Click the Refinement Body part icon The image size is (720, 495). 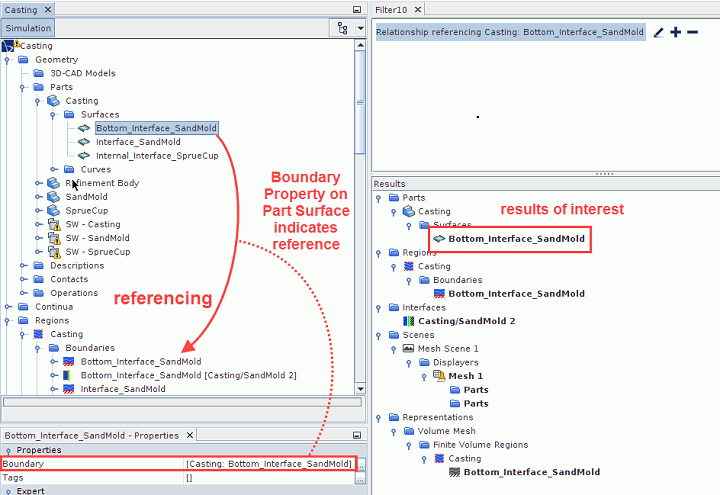53,183
